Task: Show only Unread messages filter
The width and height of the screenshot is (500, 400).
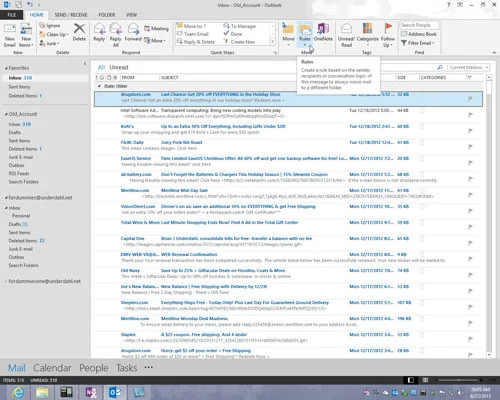Action: coord(119,67)
